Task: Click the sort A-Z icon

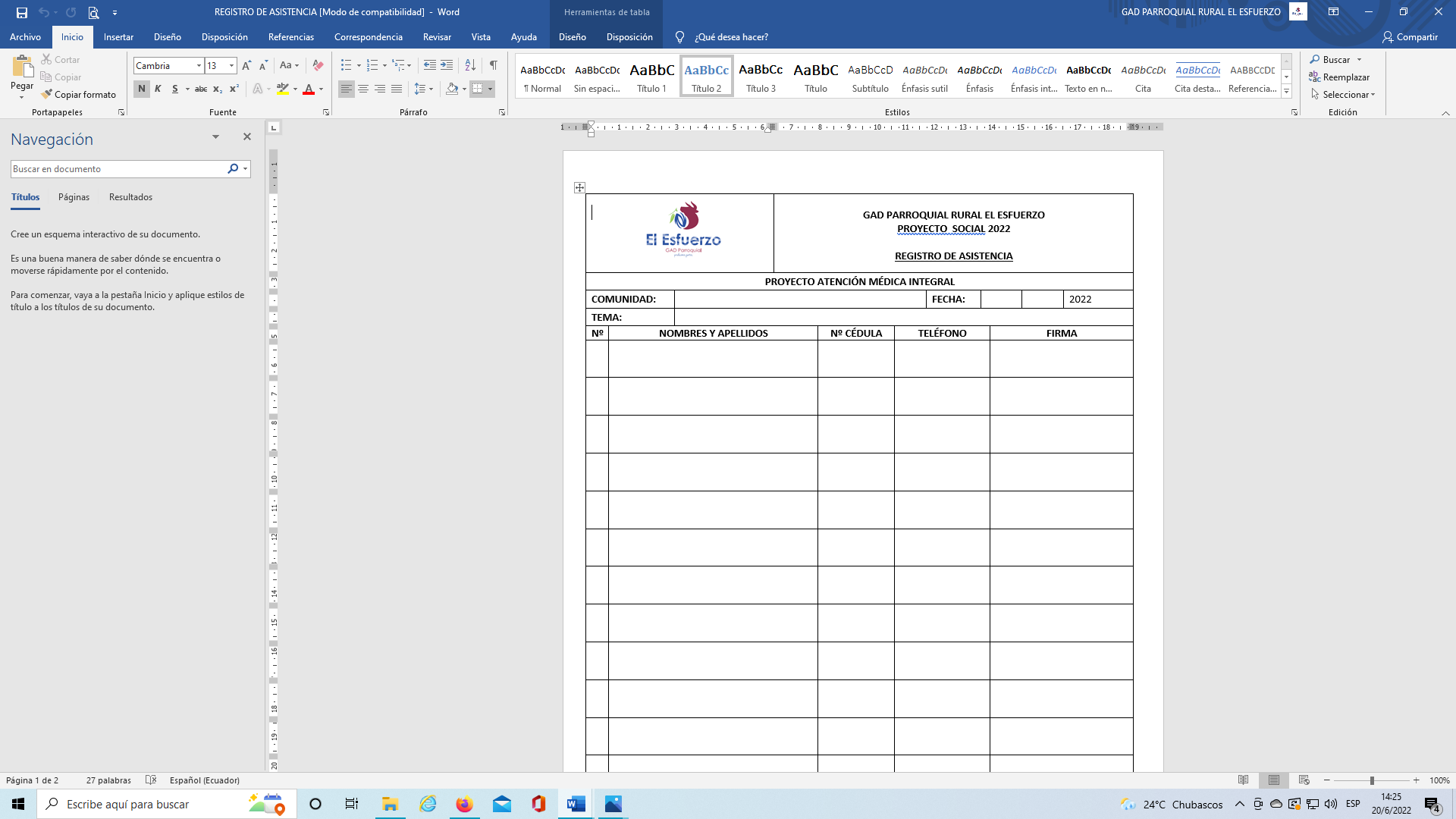Action: point(470,66)
